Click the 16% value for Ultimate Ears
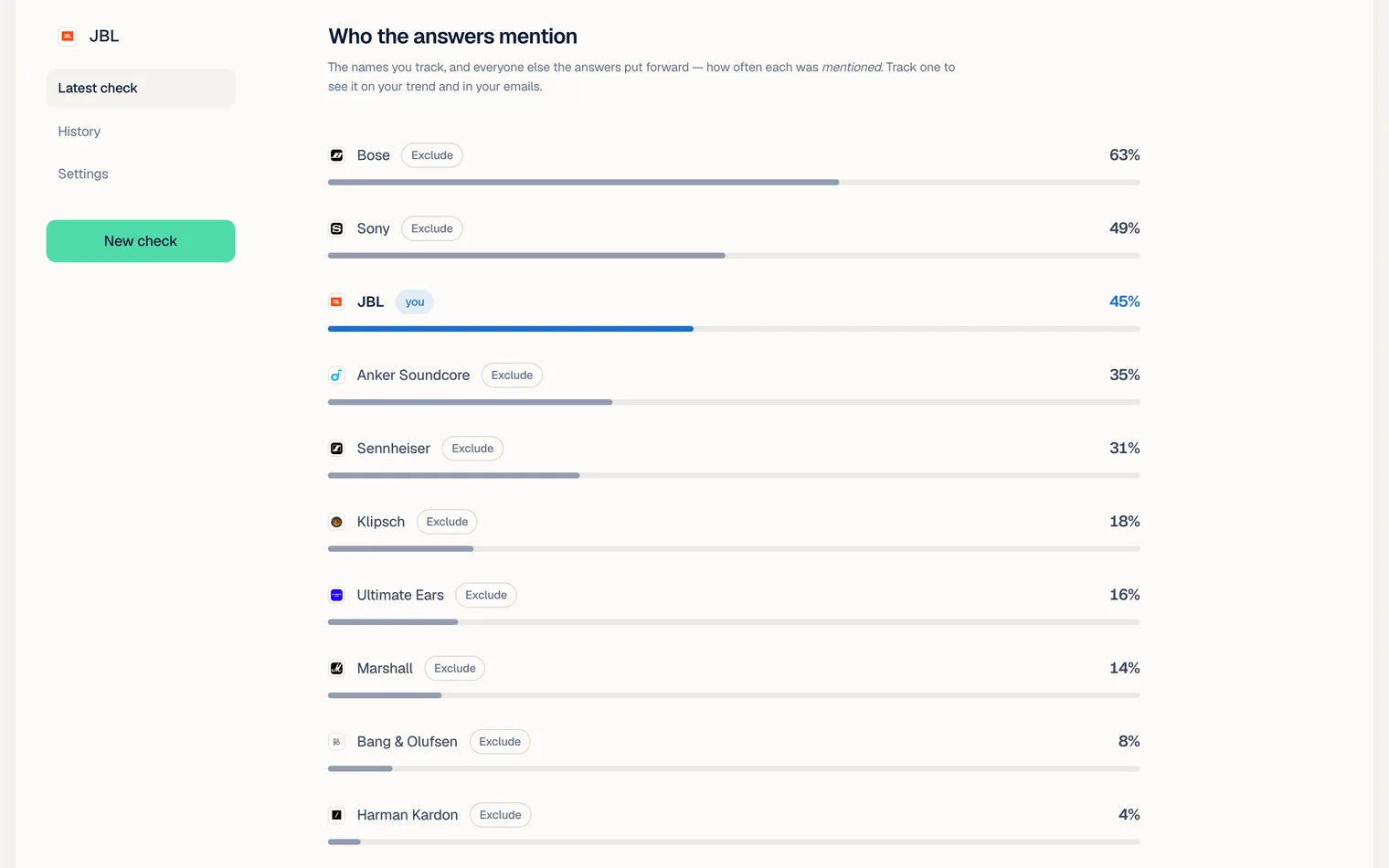The image size is (1389, 868). point(1125,595)
